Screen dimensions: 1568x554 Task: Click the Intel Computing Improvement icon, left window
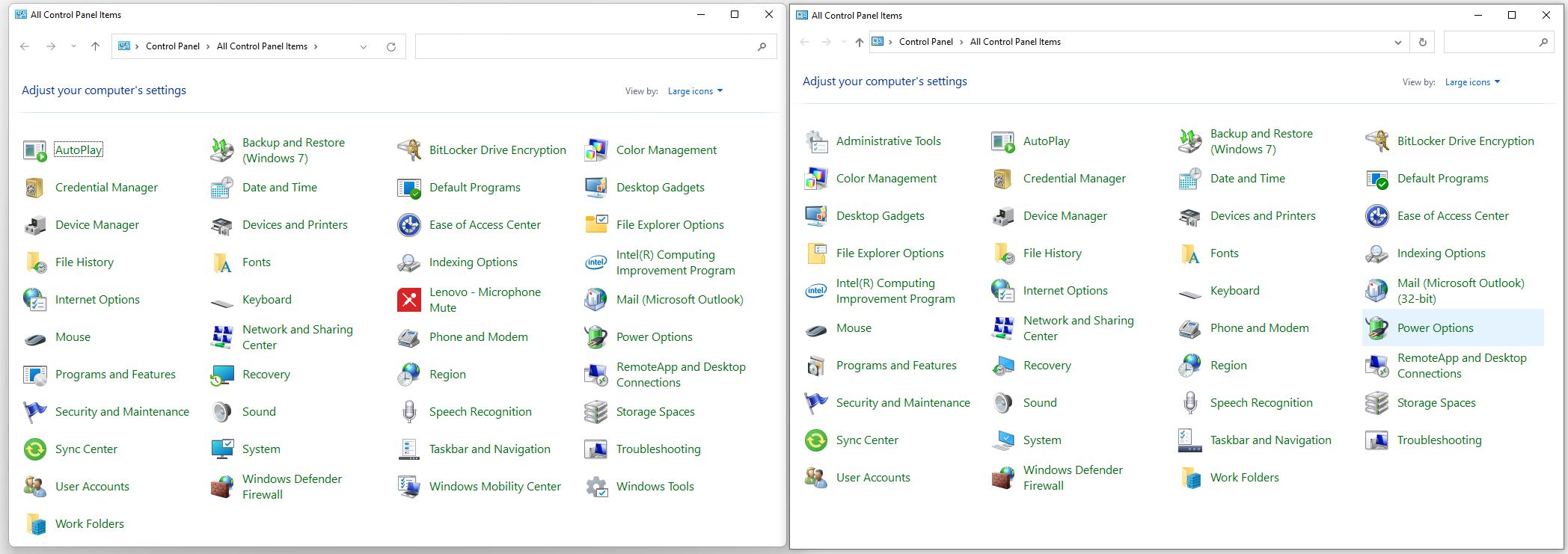point(596,262)
